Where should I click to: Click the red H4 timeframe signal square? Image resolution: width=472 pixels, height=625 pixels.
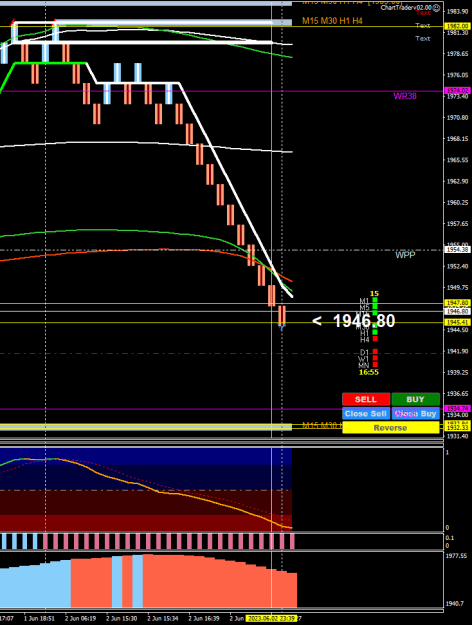[375, 339]
